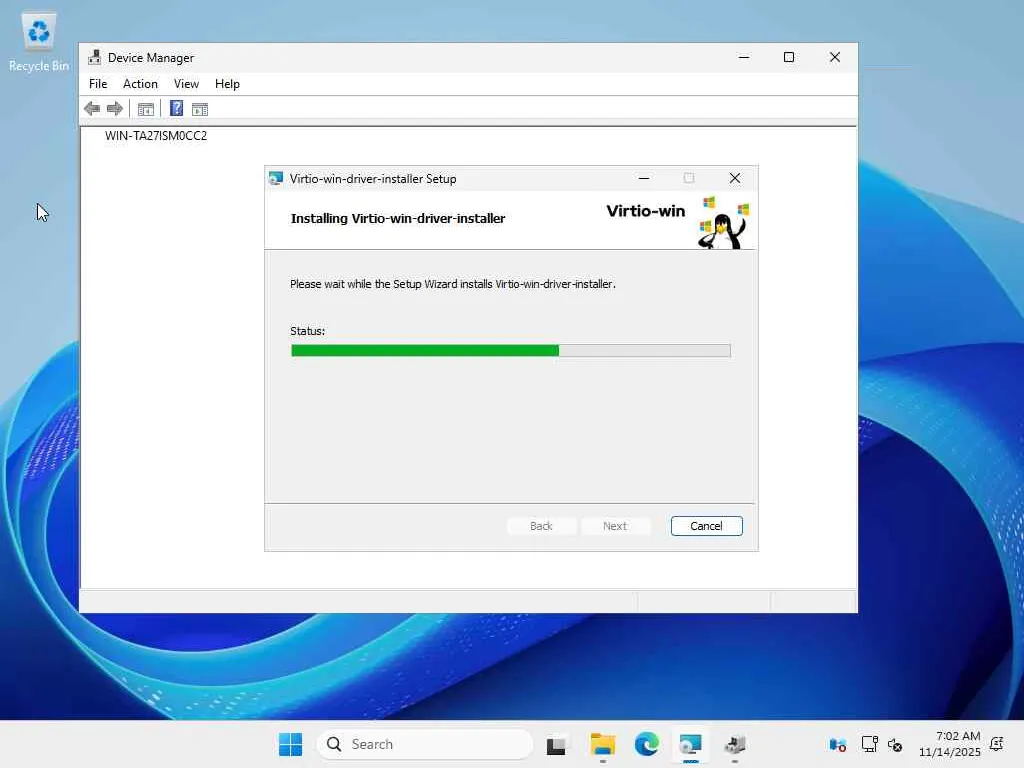Open the Action menu in Device Manager
The width and height of the screenshot is (1024, 768).
point(140,84)
